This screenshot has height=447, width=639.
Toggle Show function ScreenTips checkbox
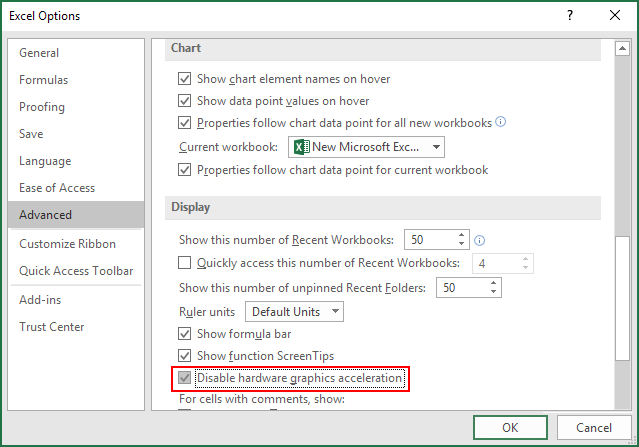[184, 356]
